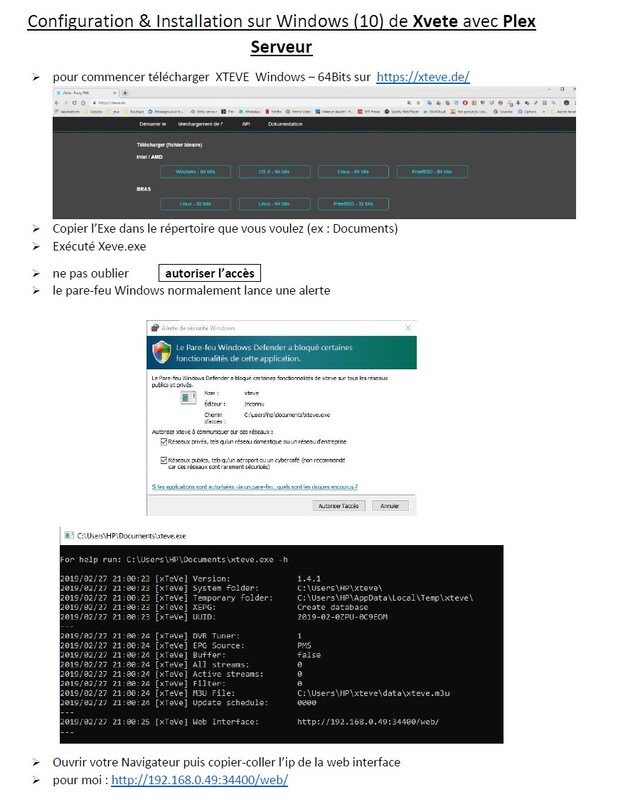Screen dimensions: 623x802
Task: Open the https://xteve.de/ link
Action: 422,77
